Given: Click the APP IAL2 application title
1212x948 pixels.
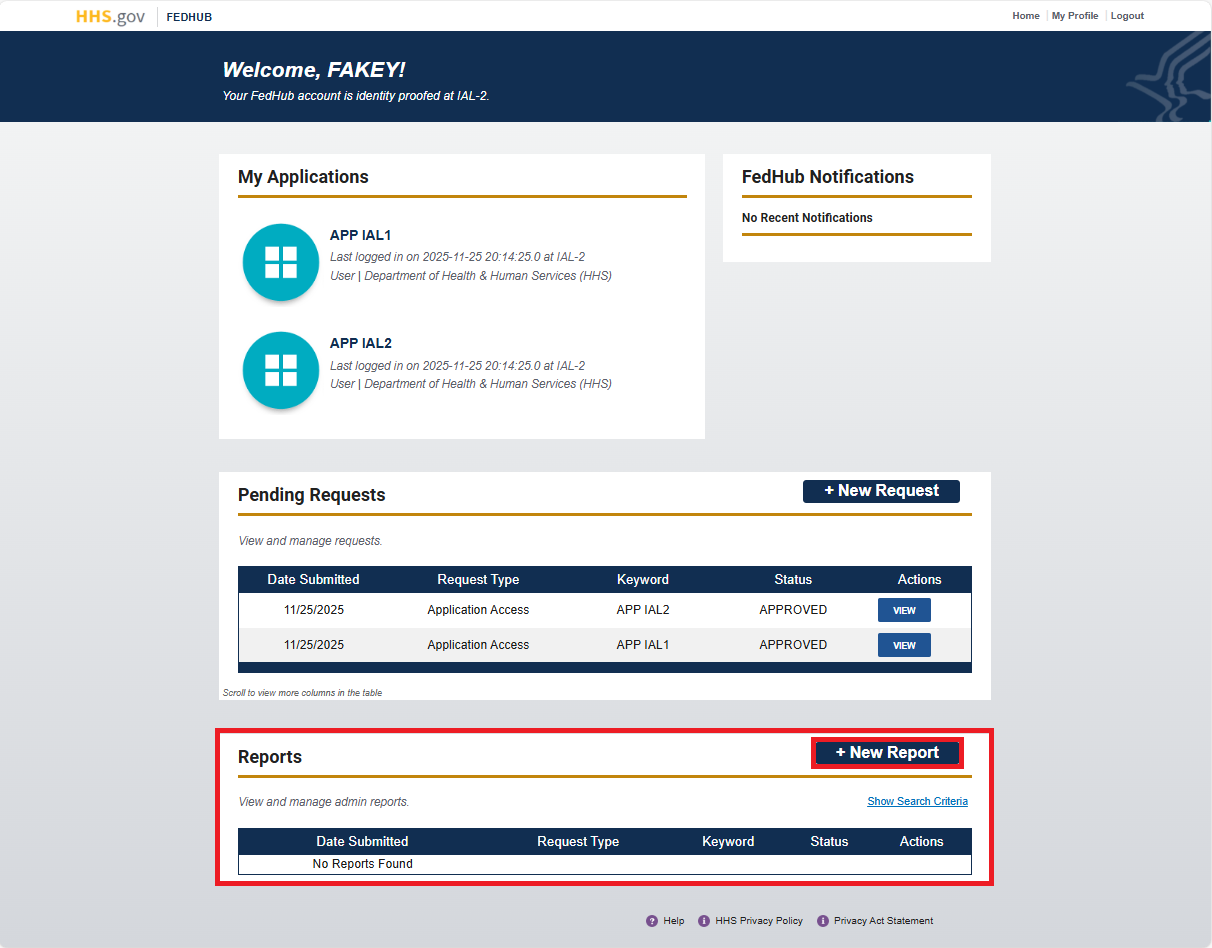Looking at the screenshot, I should 361,343.
